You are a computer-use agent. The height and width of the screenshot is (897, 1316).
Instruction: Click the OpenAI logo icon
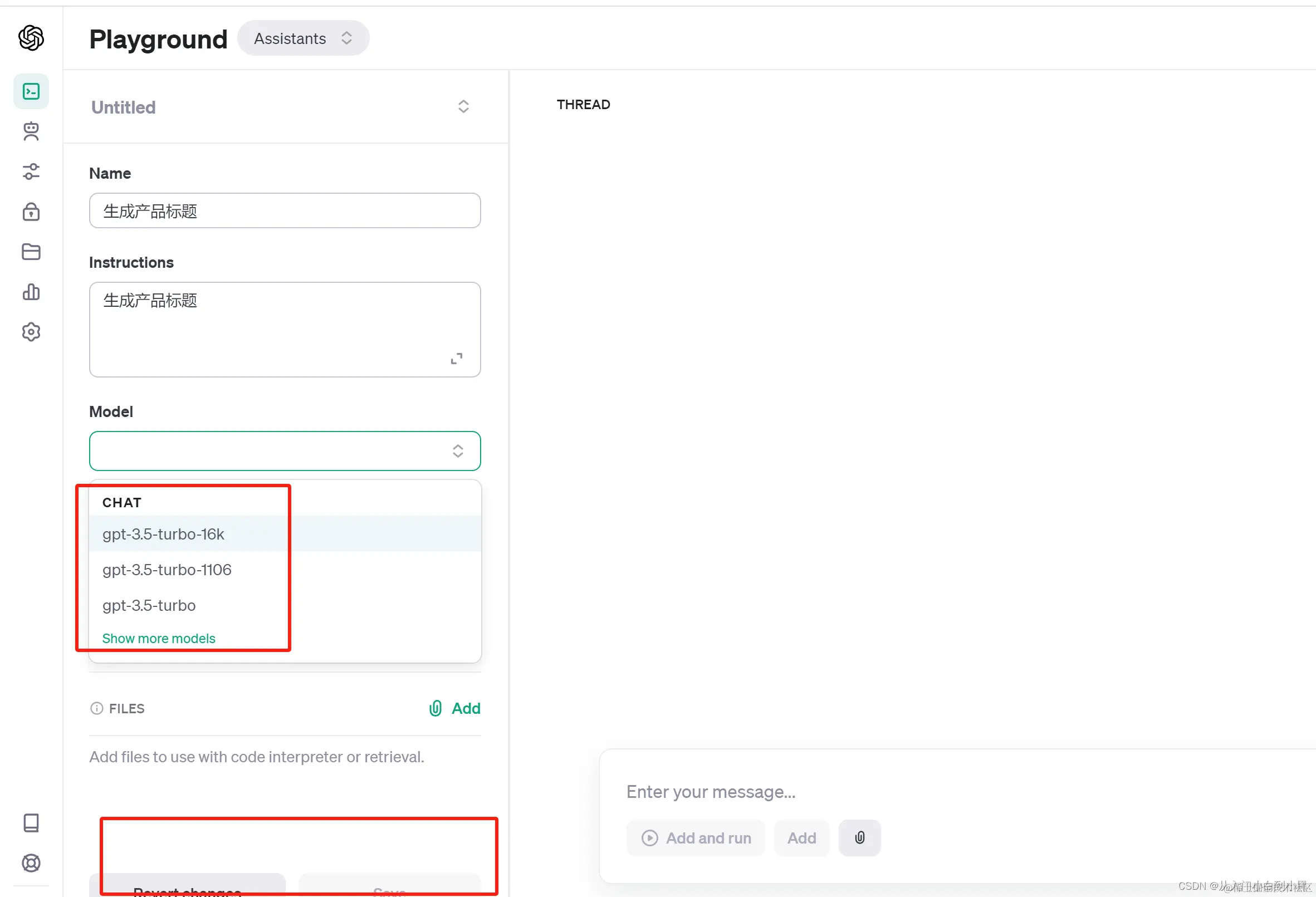point(31,38)
